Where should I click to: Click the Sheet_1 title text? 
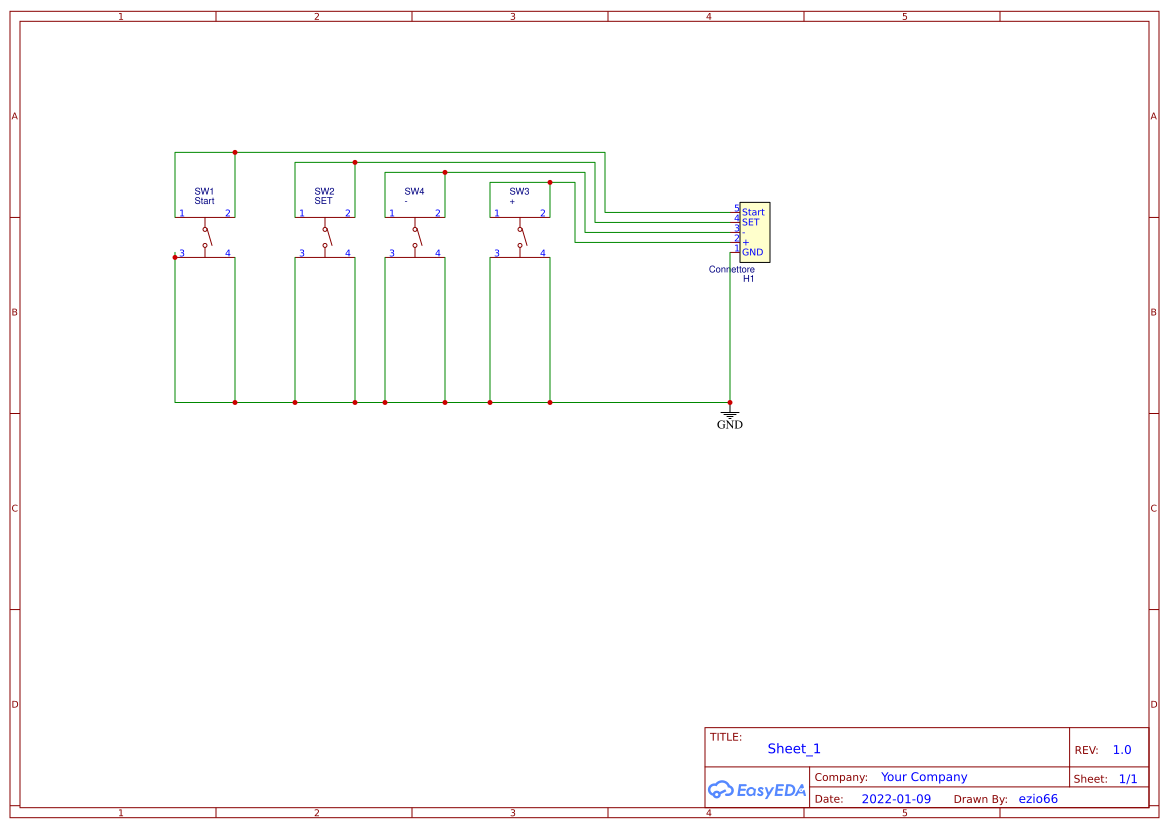coord(793,748)
